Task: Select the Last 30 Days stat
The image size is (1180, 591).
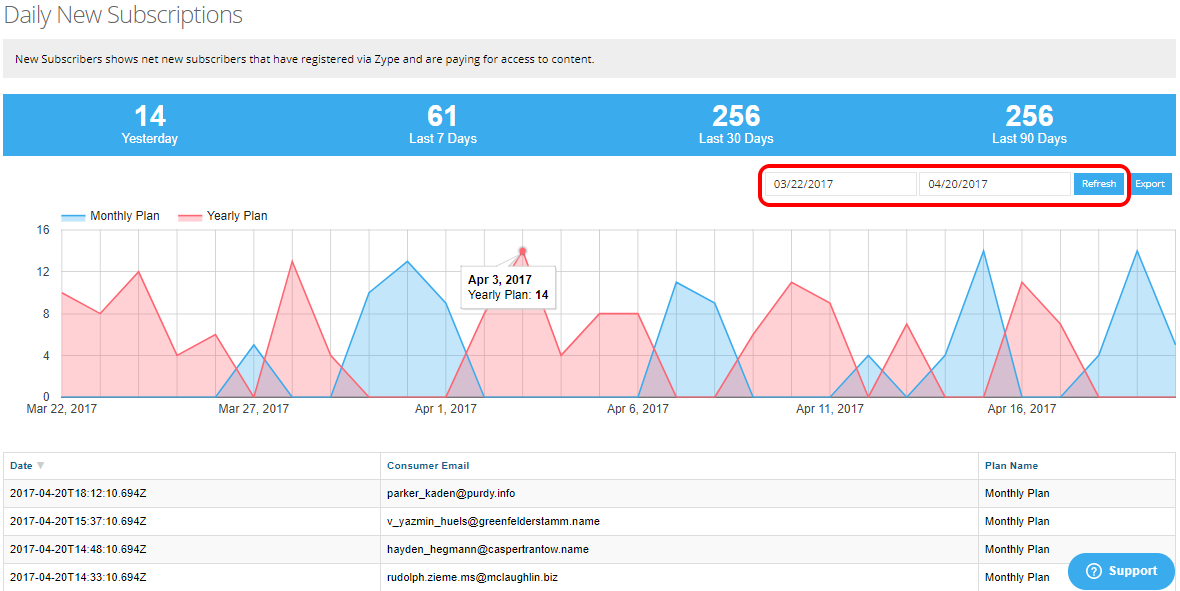Action: (736, 125)
